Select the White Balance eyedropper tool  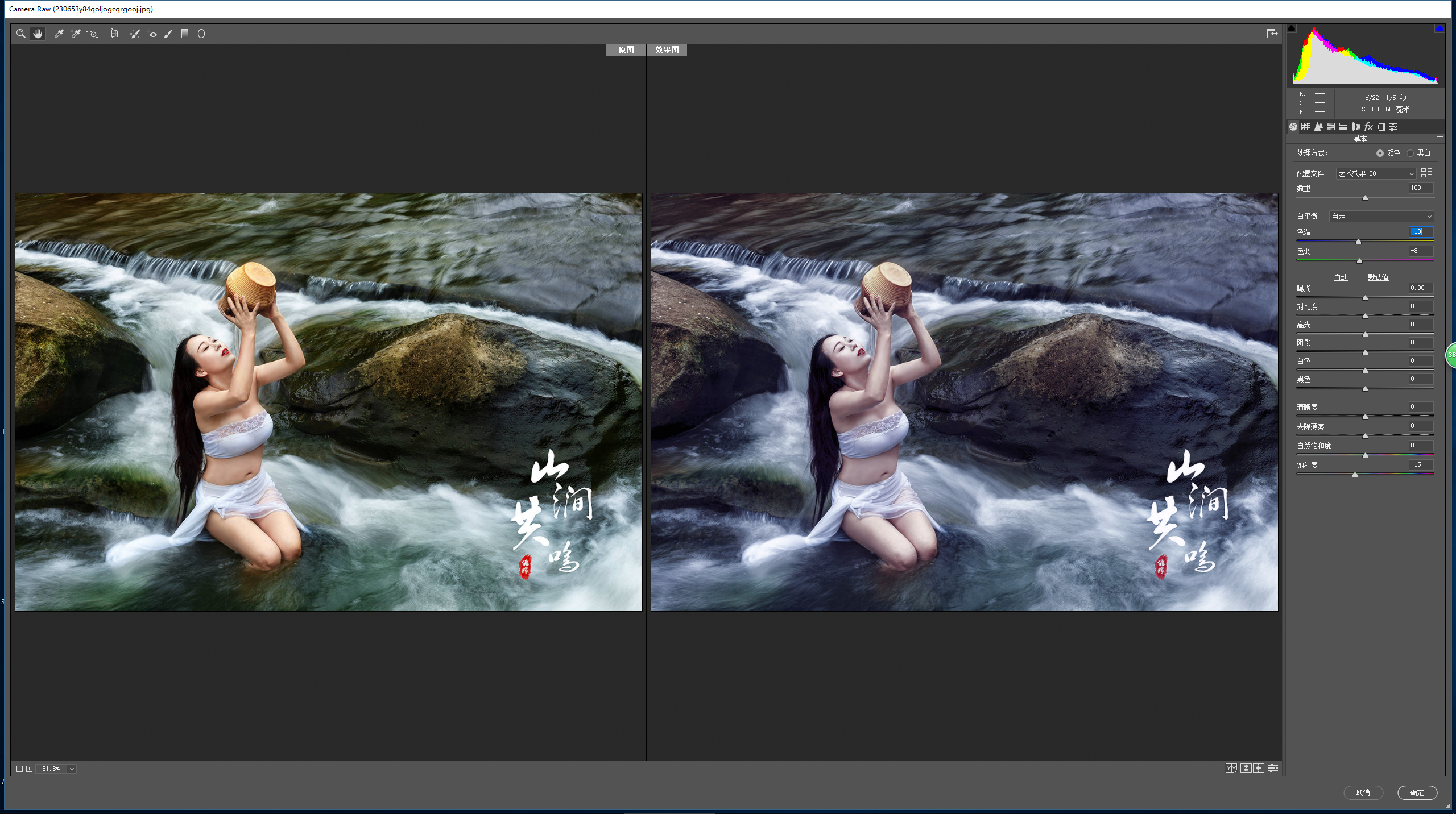click(59, 34)
